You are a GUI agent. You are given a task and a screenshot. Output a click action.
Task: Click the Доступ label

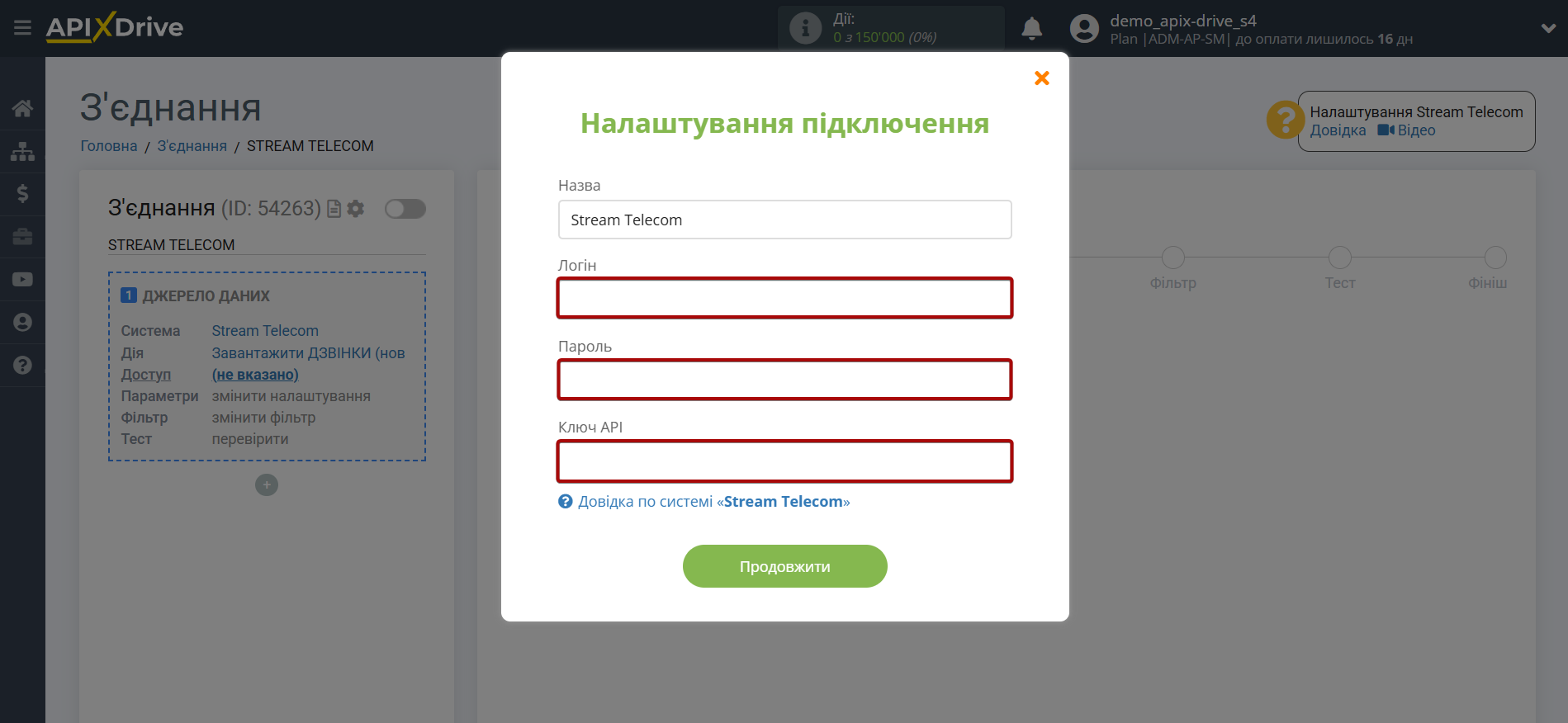click(146, 375)
